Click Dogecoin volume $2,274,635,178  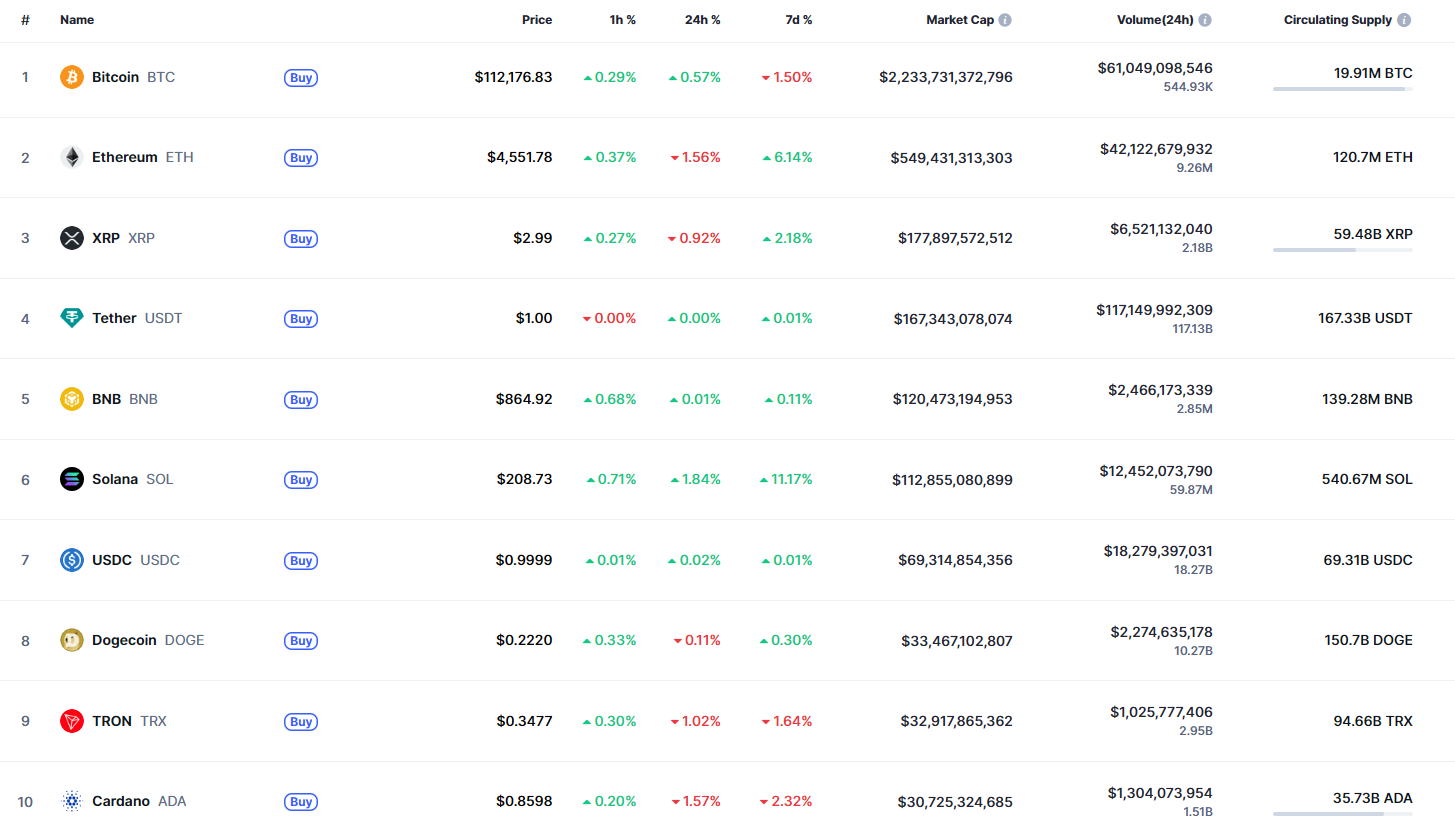click(x=1161, y=632)
